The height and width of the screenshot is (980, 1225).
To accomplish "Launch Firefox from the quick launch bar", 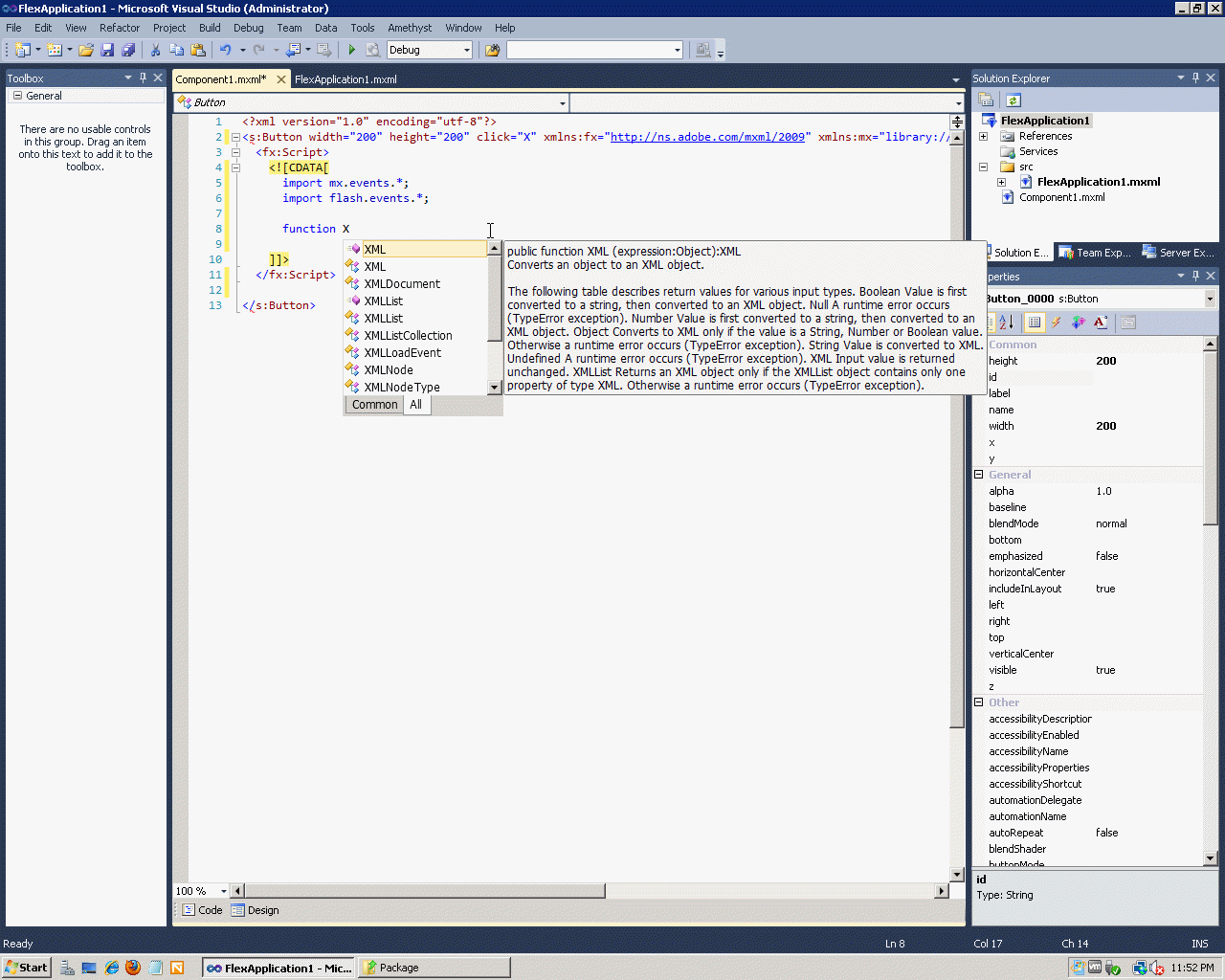I will pos(133,968).
